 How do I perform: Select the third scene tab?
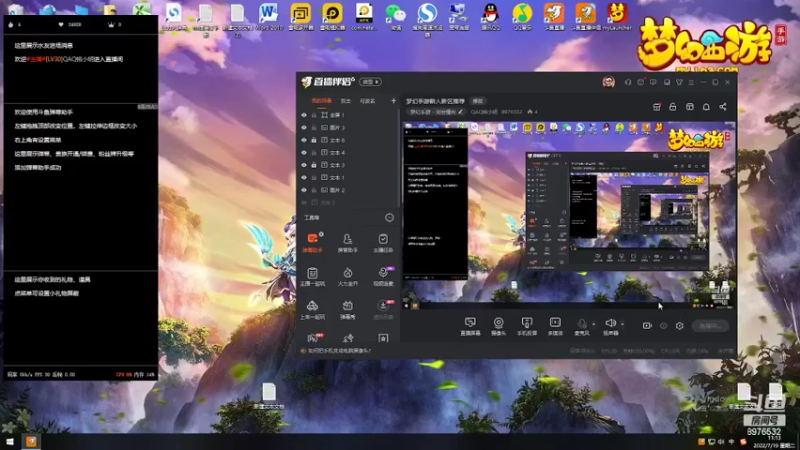(x=367, y=101)
